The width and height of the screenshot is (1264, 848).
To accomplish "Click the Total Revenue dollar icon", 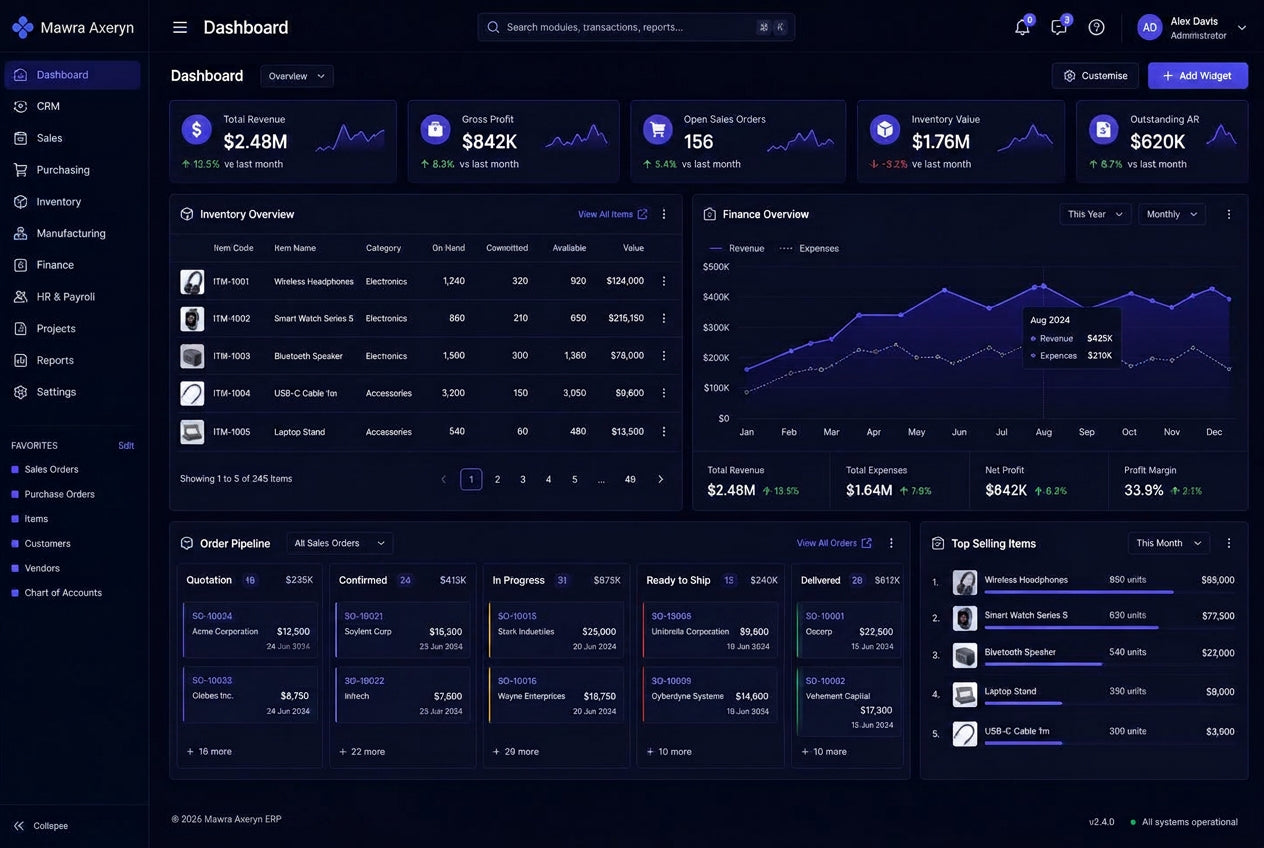I will pos(197,129).
